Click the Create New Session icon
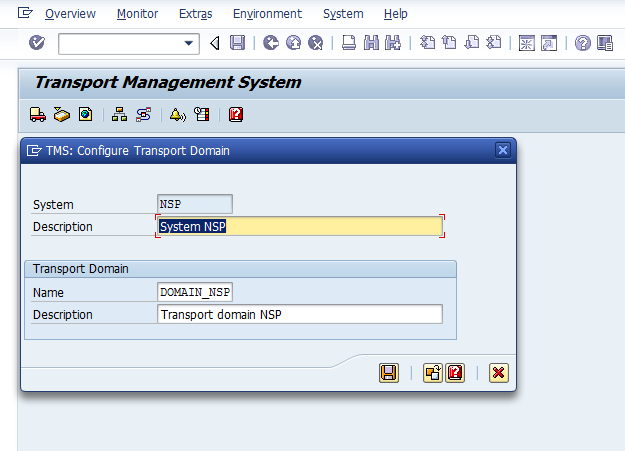Image resolution: width=625 pixels, height=451 pixels. point(527,43)
